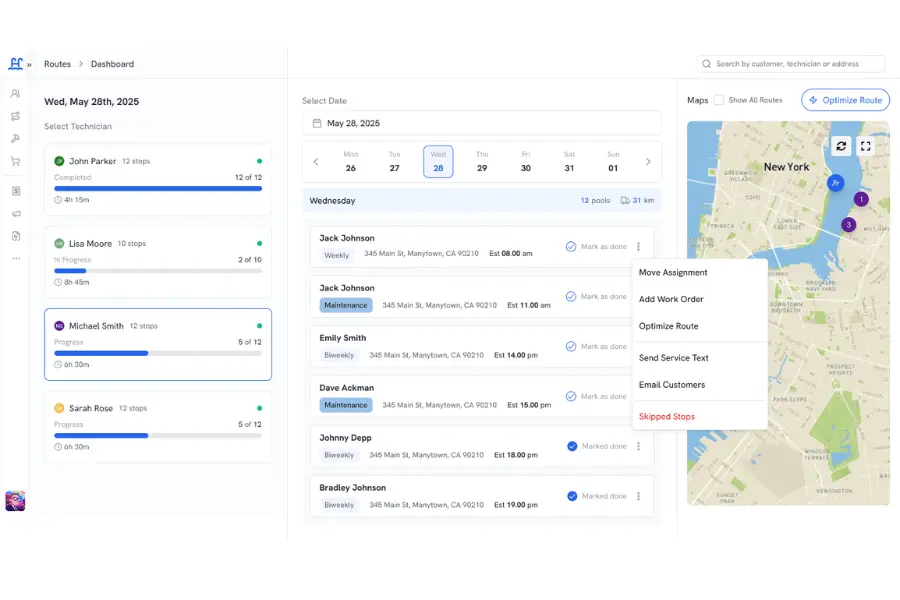This screenshot has height=600, width=900.
Task: Click the Routes breadcrumb link
Action: coord(57,64)
